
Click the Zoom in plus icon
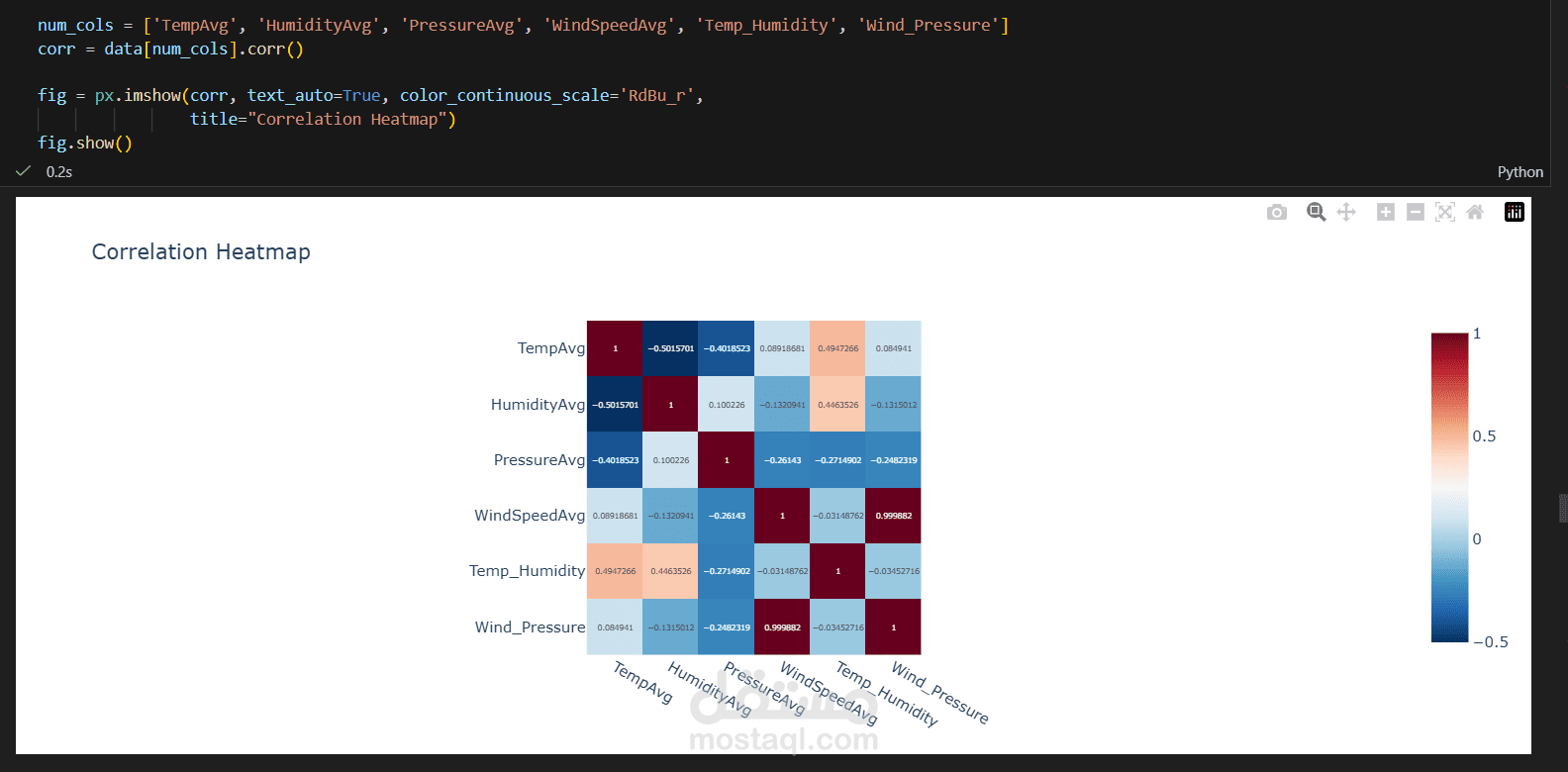coord(1386,212)
